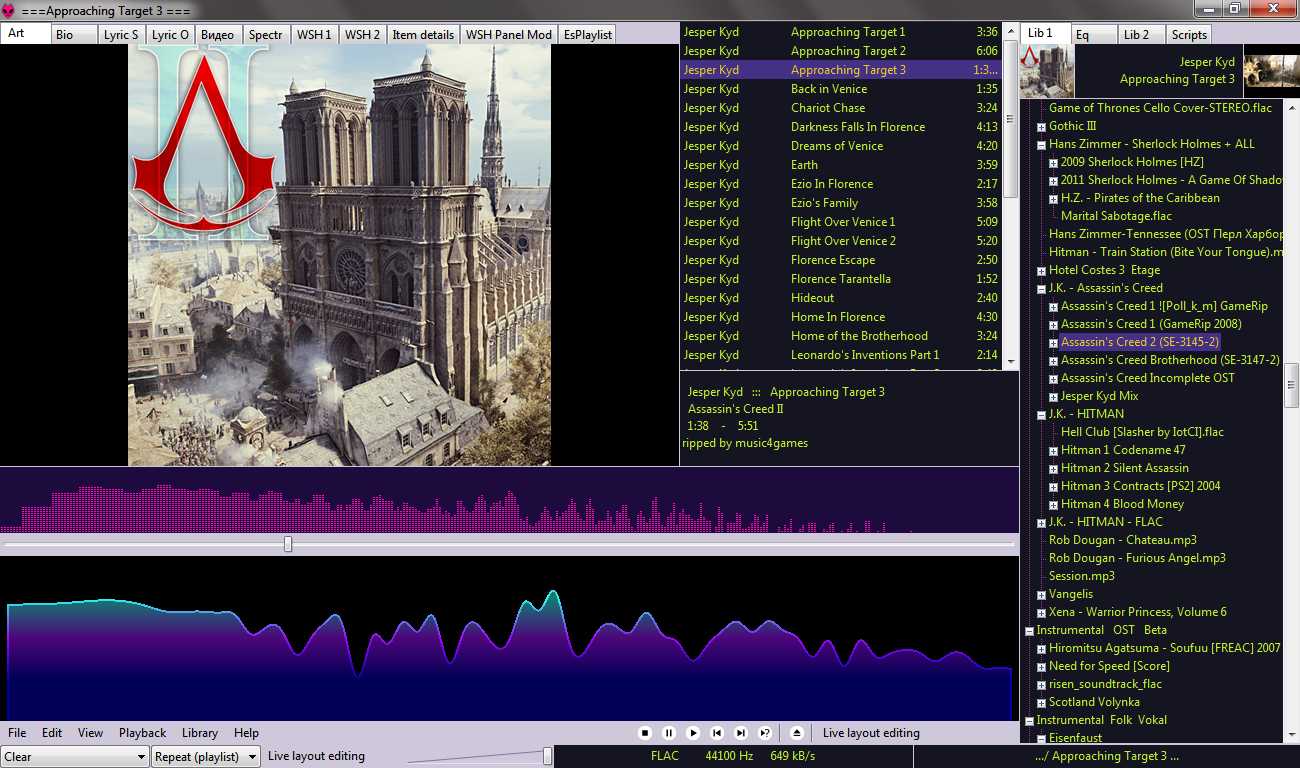1300x768 pixels.
Task: Expand the Gothic III library folder
Action: [1041, 127]
